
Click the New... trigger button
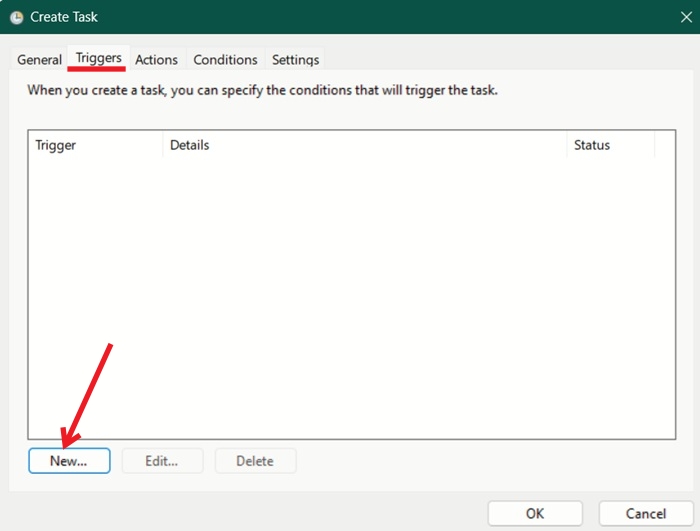click(x=69, y=460)
